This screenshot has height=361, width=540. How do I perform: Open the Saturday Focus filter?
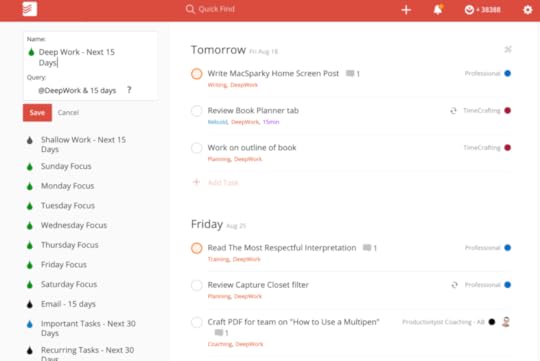click(69, 284)
